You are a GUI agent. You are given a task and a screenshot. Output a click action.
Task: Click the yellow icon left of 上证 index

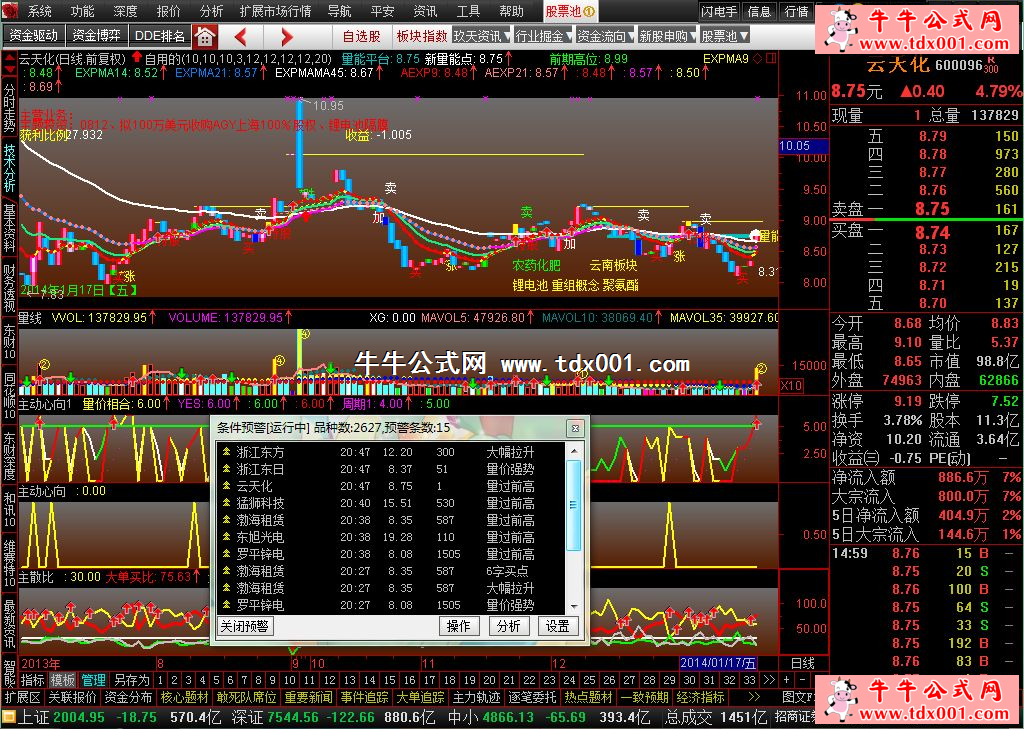[8, 718]
